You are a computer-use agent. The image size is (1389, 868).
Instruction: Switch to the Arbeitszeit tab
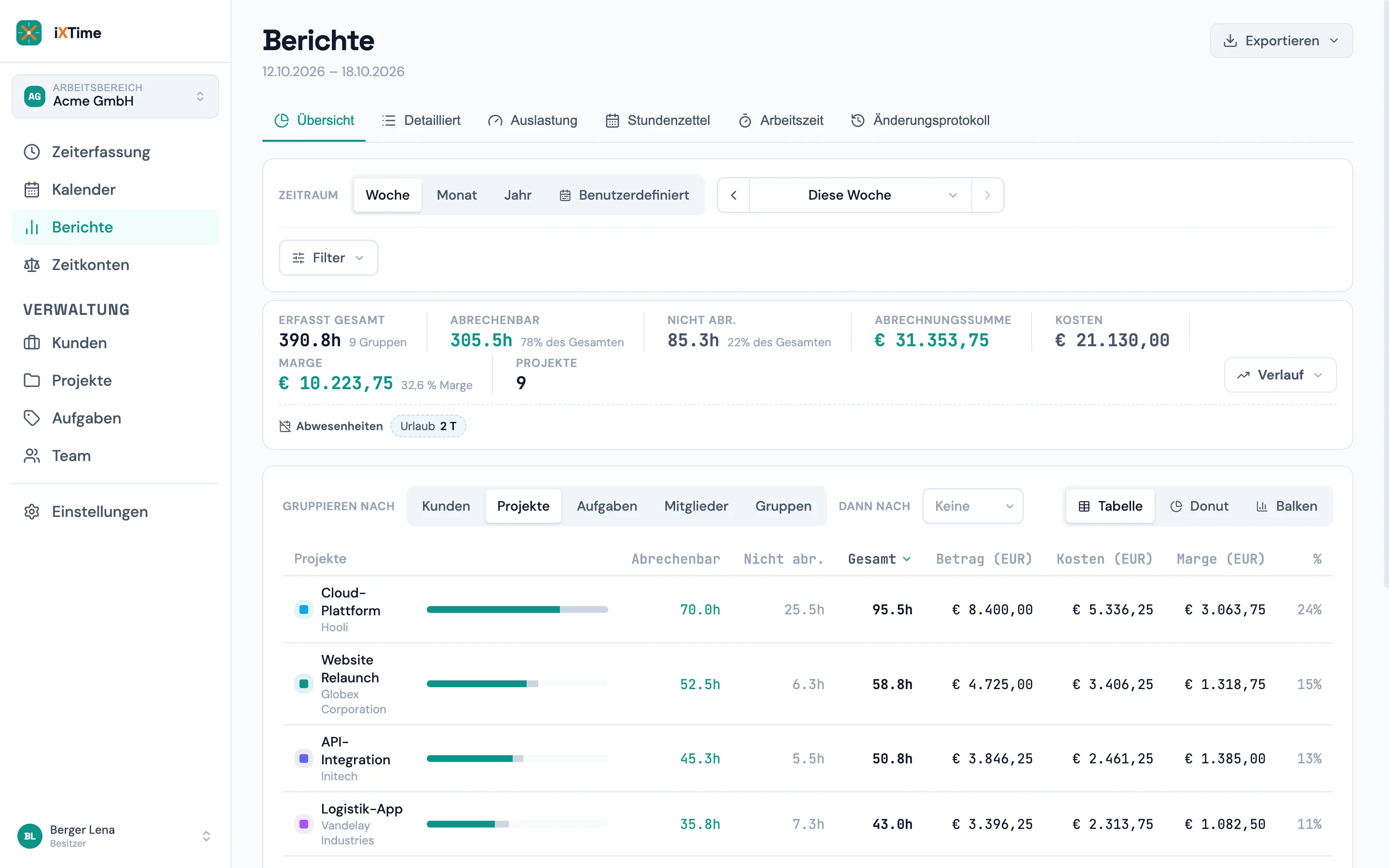click(x=781, y=121)
